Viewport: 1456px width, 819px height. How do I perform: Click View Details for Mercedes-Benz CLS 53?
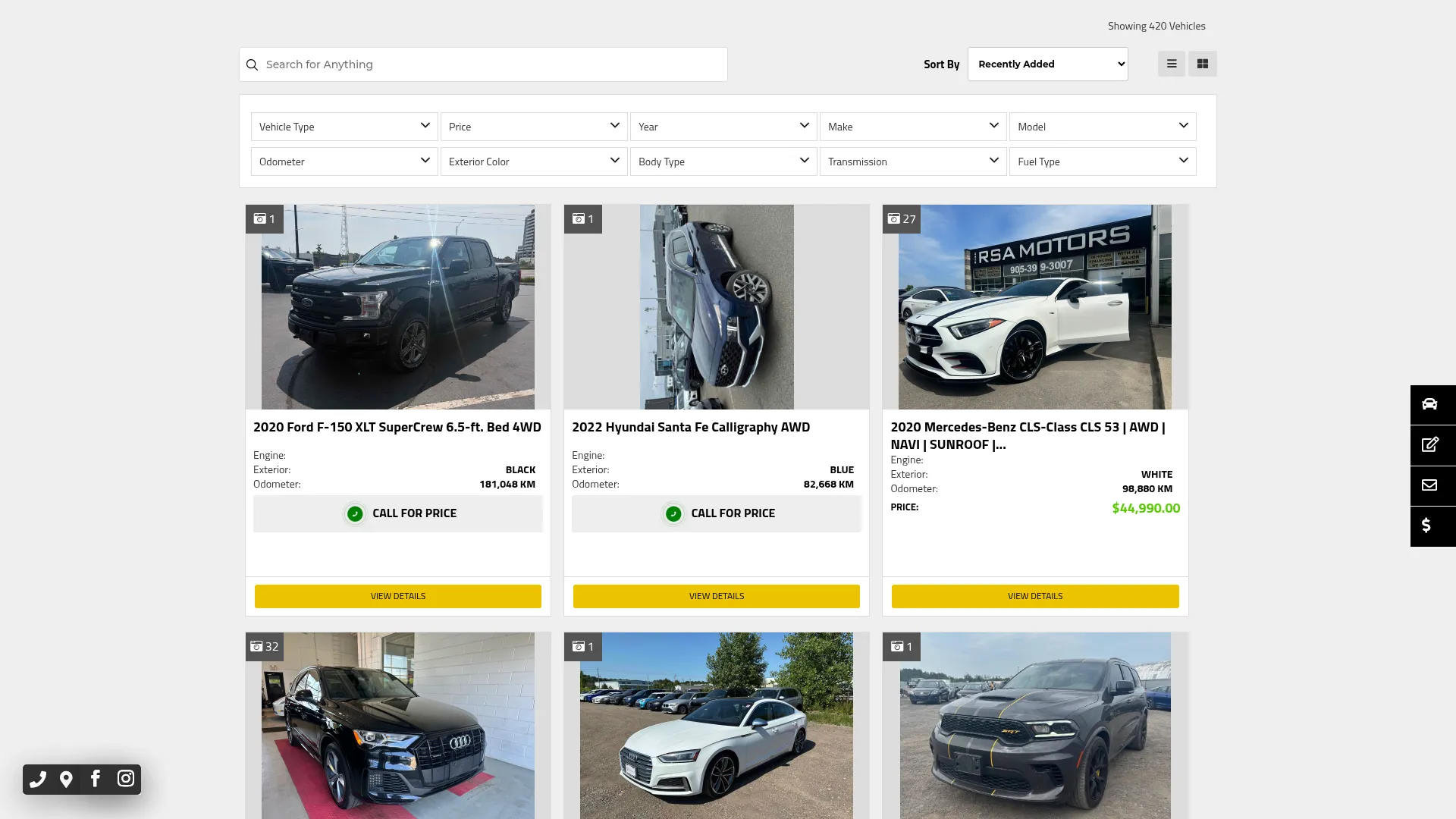(1035, 596)
